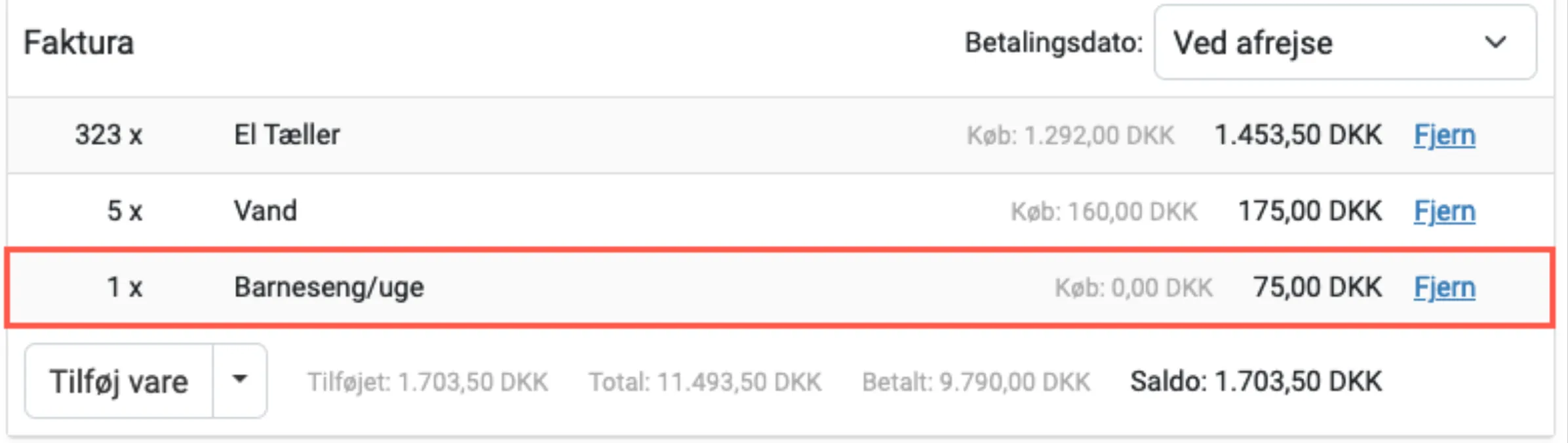The image size is (1568, 443).
Task: Click the chevron arrow in the Betalingsdato box
Action: point(1495,43)
